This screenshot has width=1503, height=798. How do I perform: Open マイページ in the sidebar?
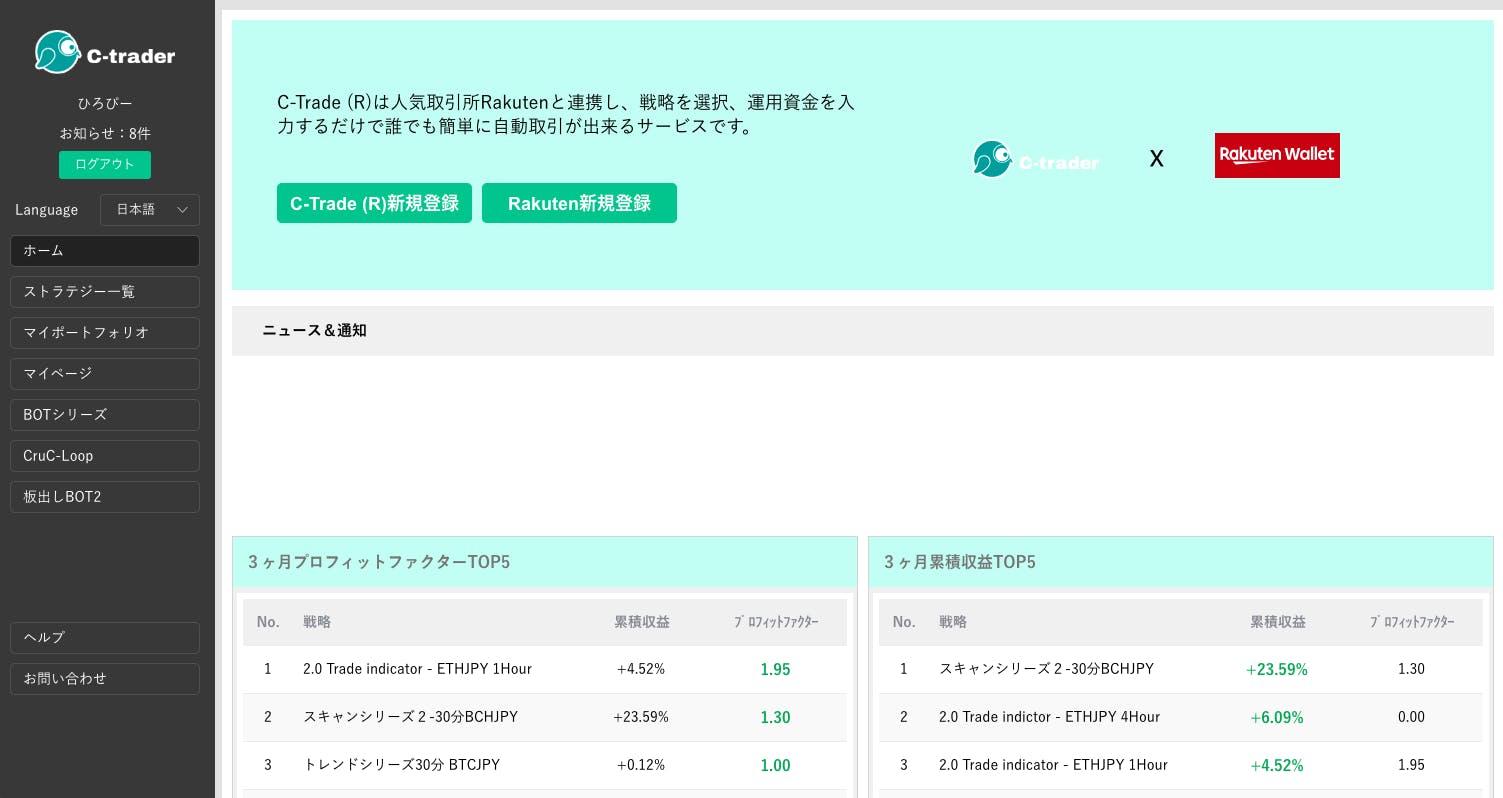pos(104,373)
